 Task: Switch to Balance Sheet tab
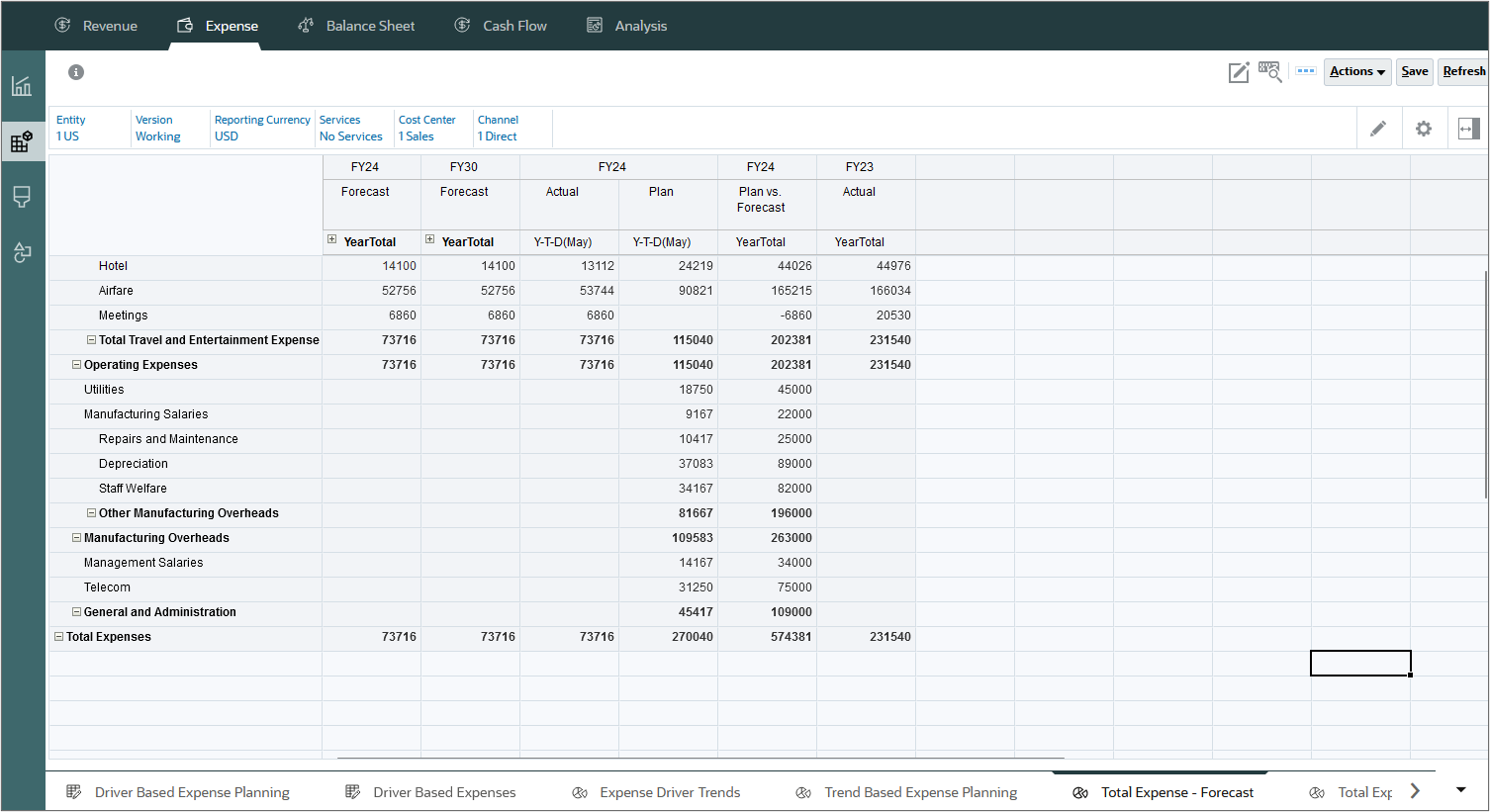(x=356, y=26)
